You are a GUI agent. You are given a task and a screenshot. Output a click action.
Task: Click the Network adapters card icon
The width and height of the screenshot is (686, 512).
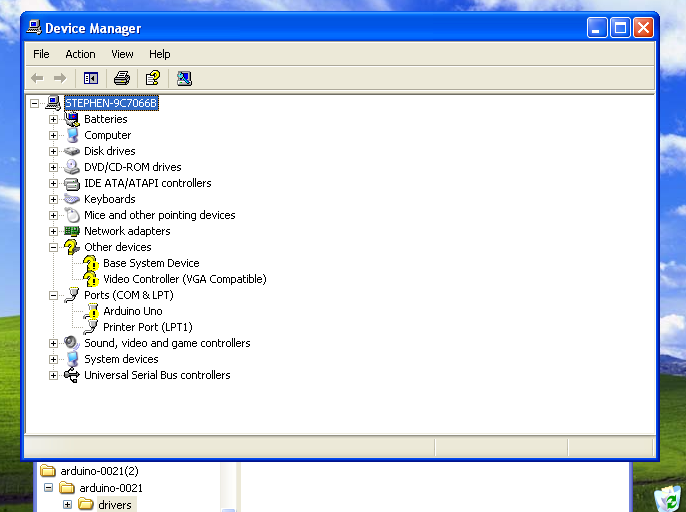[72, 231]
